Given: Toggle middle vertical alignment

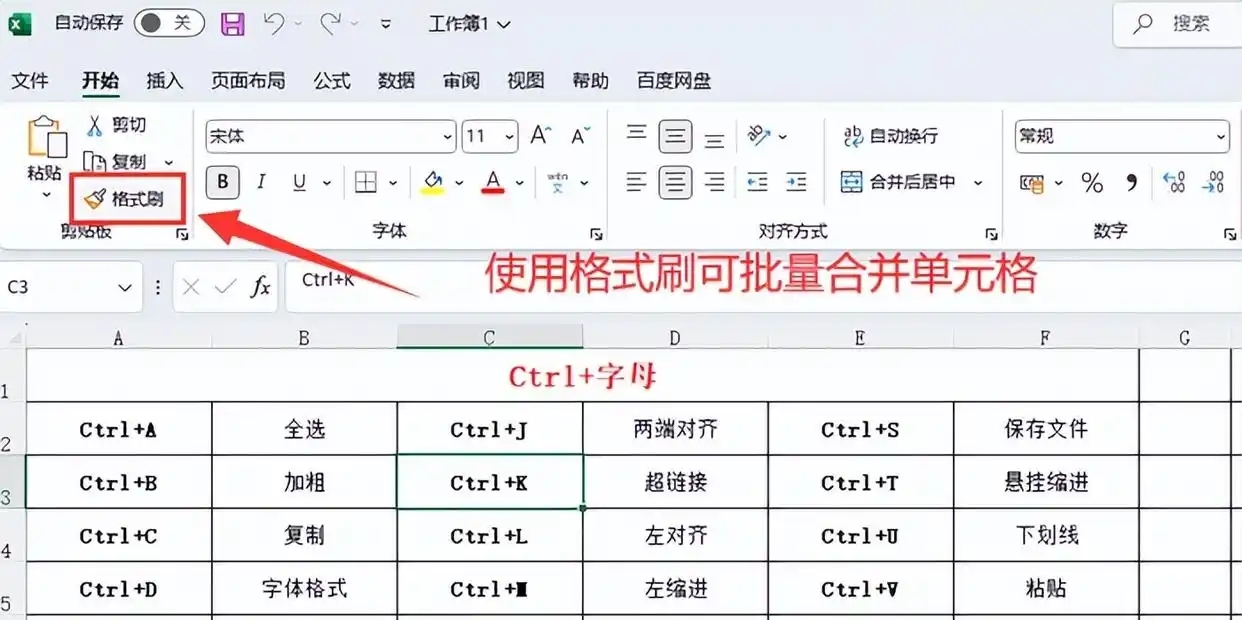Looking at the screenshot, I should point(675,136).
